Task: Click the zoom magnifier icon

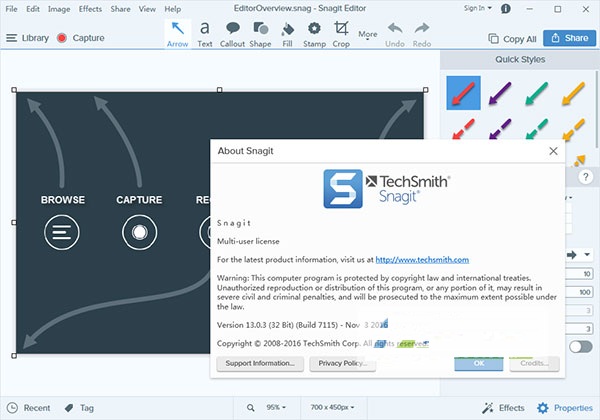Action: [251, 408]
